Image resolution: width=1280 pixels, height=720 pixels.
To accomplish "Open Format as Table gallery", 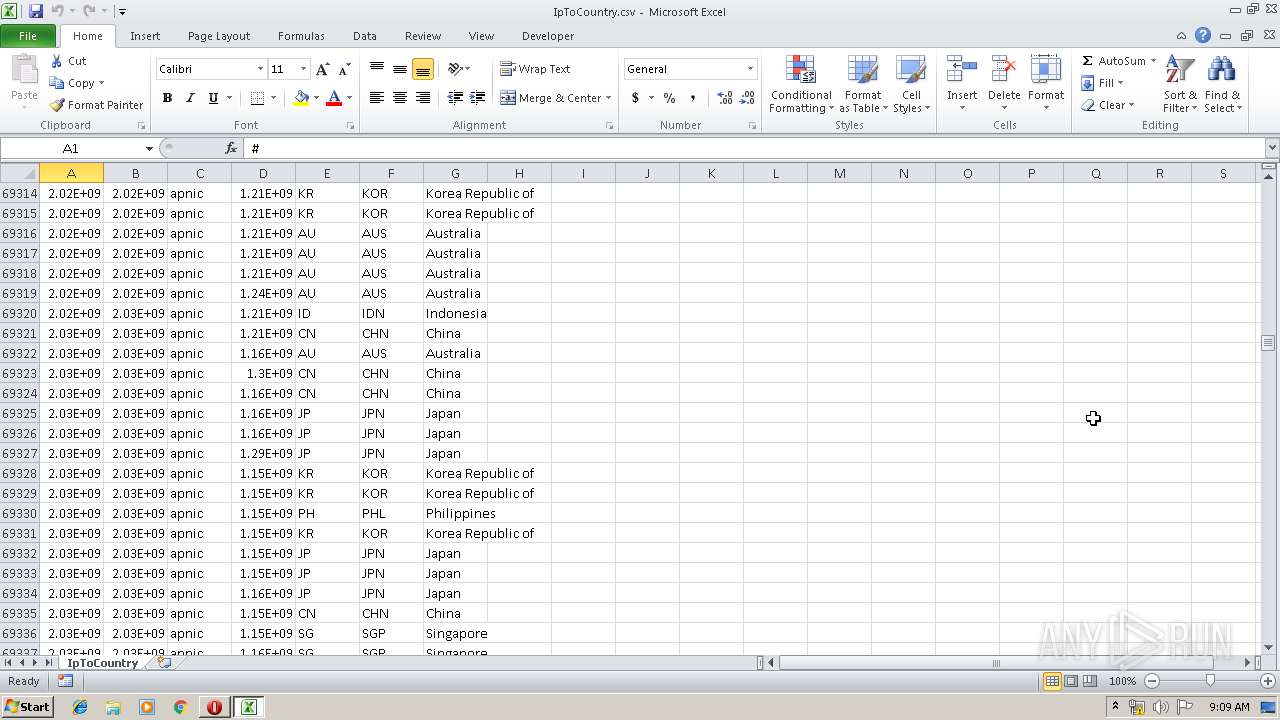I will click(x=863, y=86).
